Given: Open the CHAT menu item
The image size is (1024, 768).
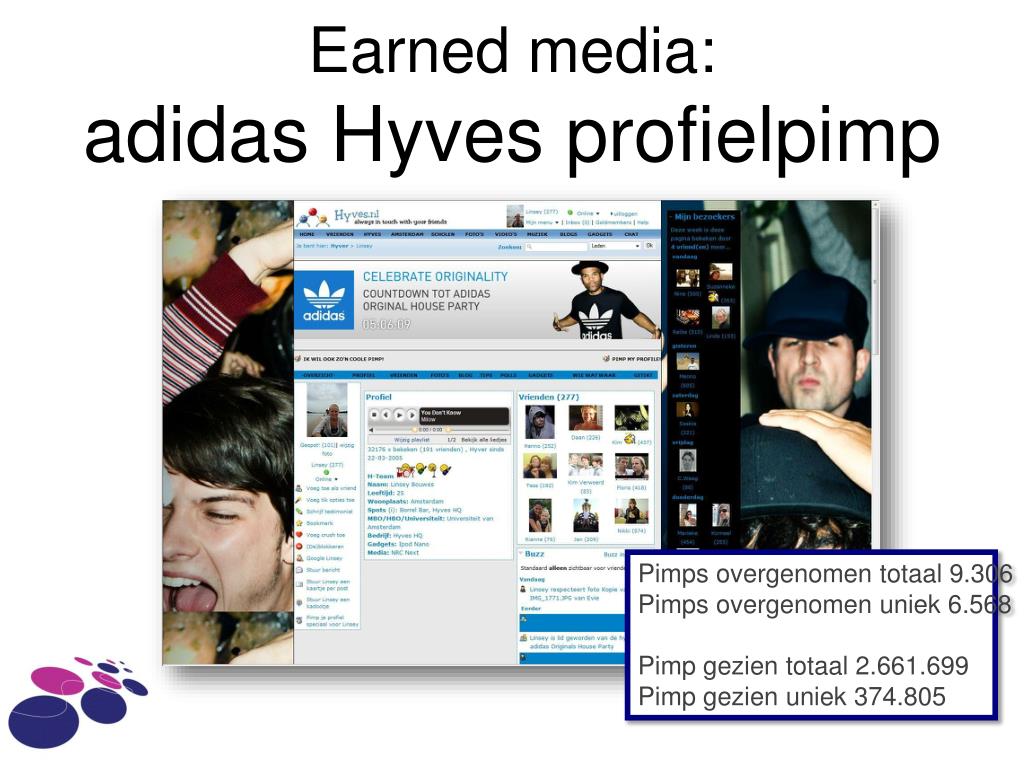Looking at the screenshot, I should 631,234.
